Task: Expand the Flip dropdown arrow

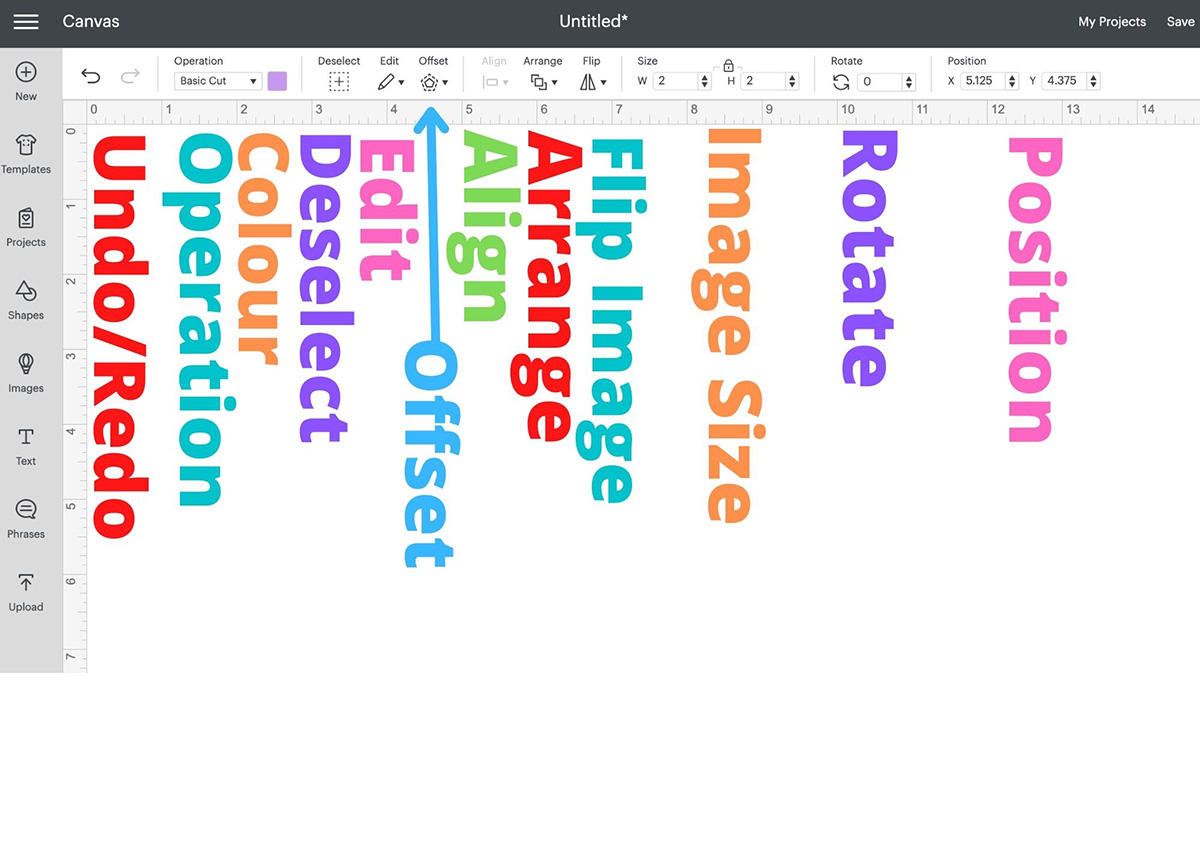Action: (x=604, y=83)
